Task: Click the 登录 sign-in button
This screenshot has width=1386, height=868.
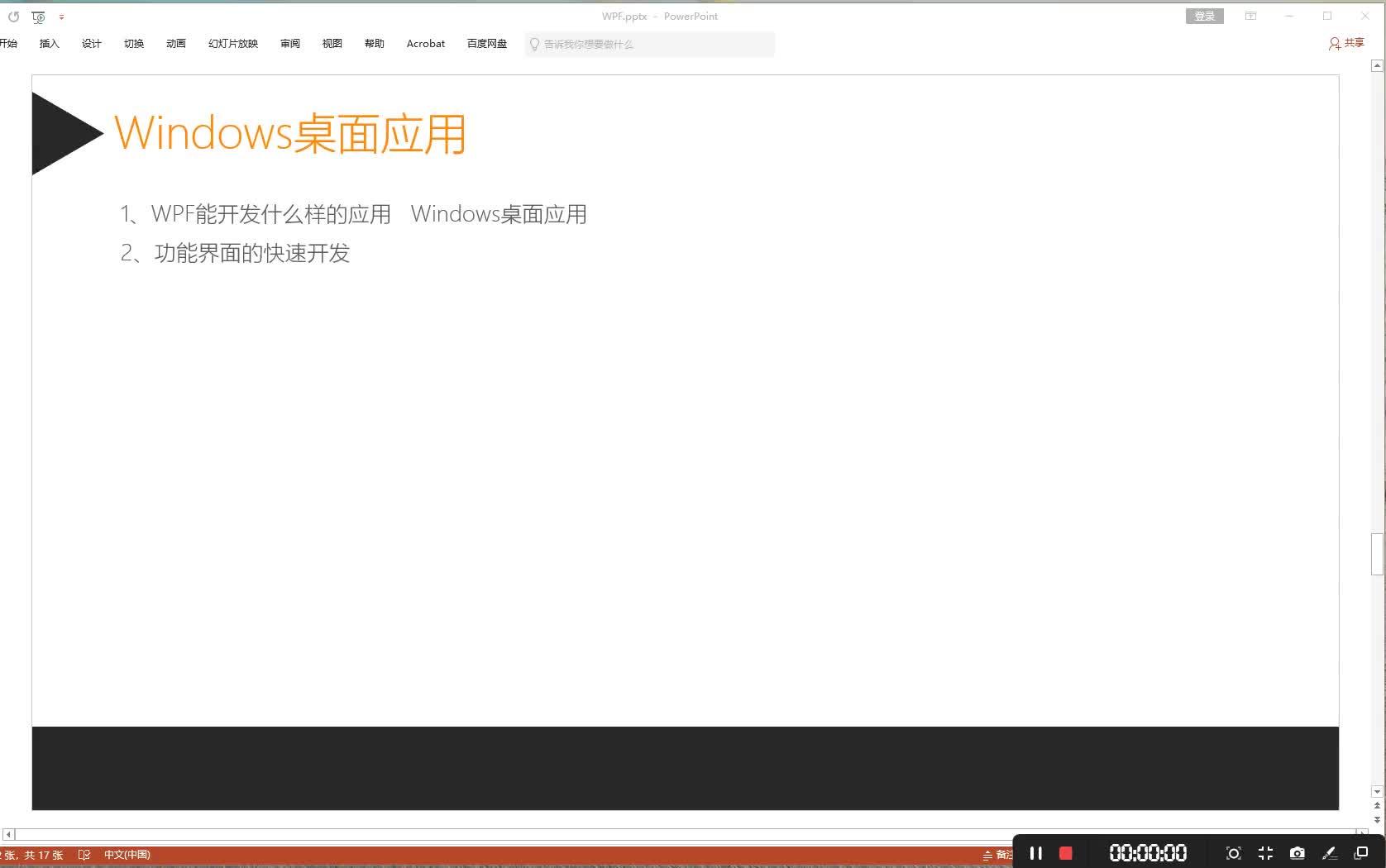Action: 1204,16
